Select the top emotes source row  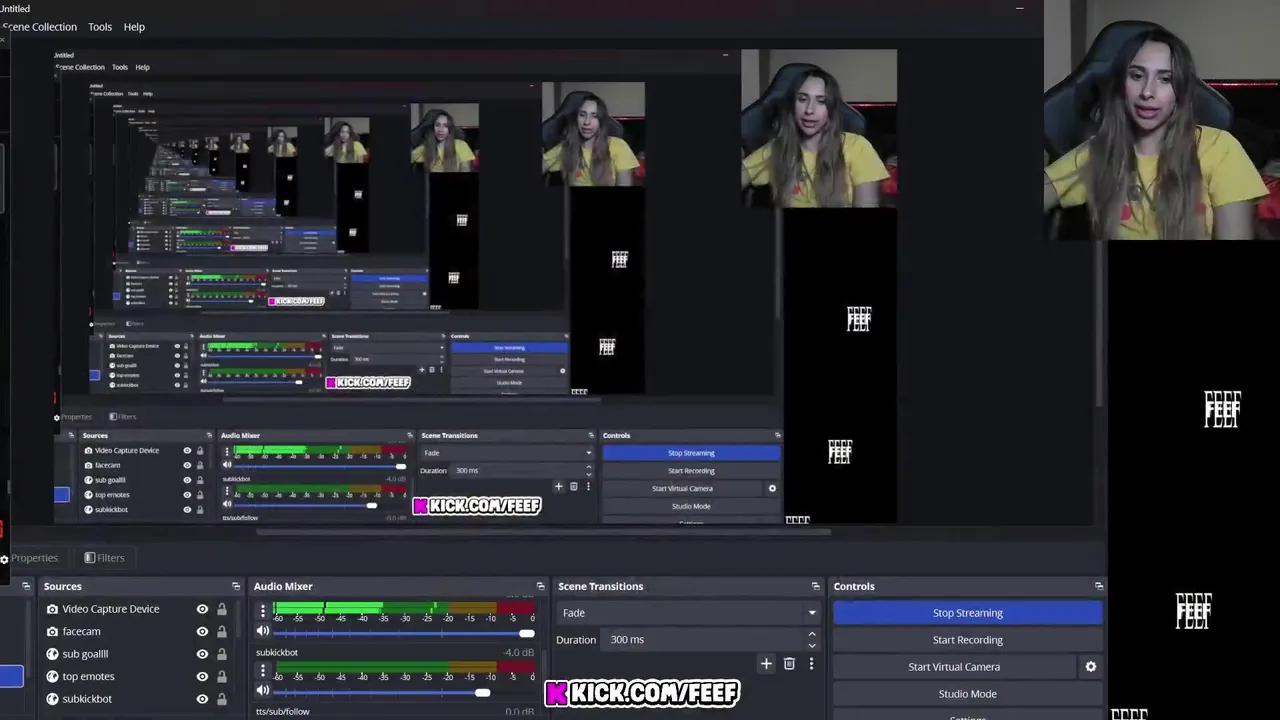[x=136, y=677]
